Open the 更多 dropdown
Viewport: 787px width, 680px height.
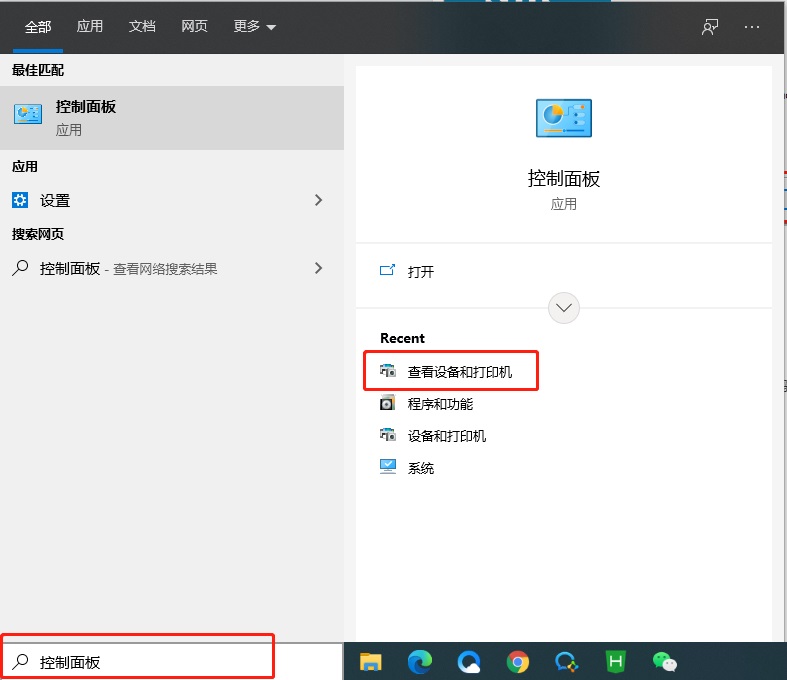coord(254,26)
